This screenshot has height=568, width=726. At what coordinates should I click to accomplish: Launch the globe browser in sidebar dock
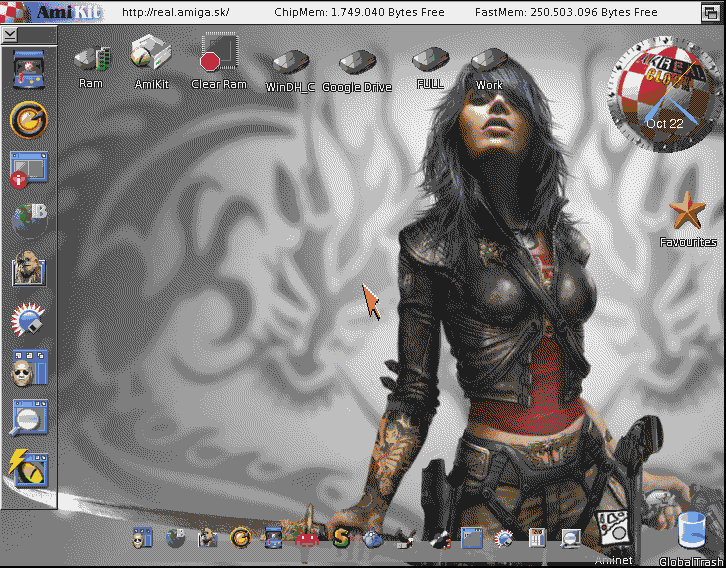pyautogui.click(x=29, y=219)
